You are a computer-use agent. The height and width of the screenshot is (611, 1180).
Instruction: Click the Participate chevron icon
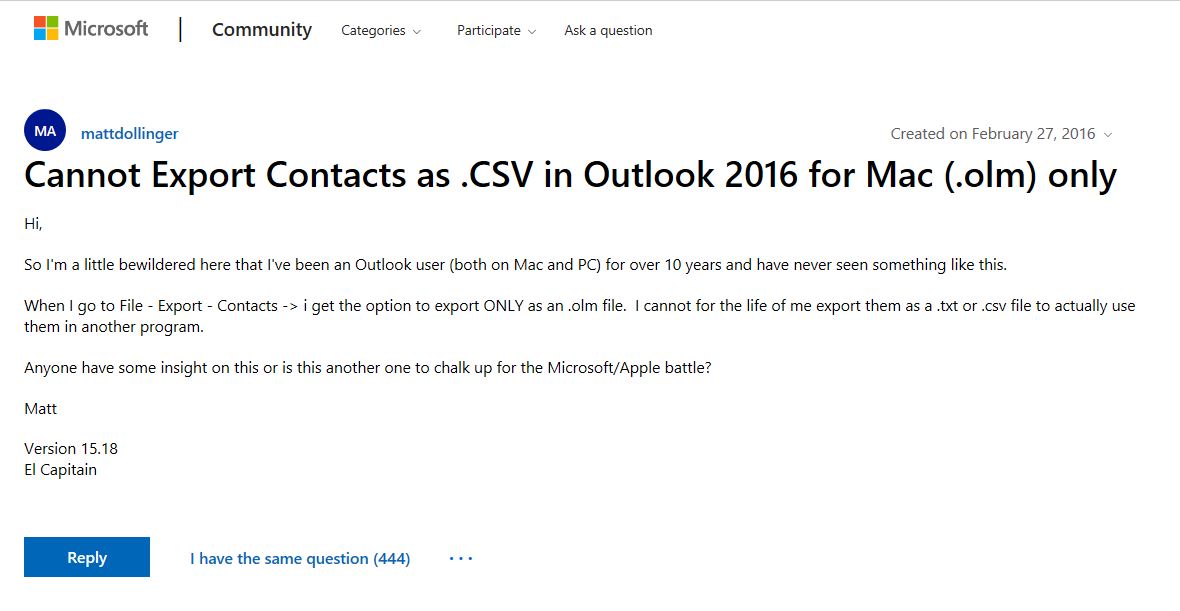pyautogui.click(x=532, y=32)
